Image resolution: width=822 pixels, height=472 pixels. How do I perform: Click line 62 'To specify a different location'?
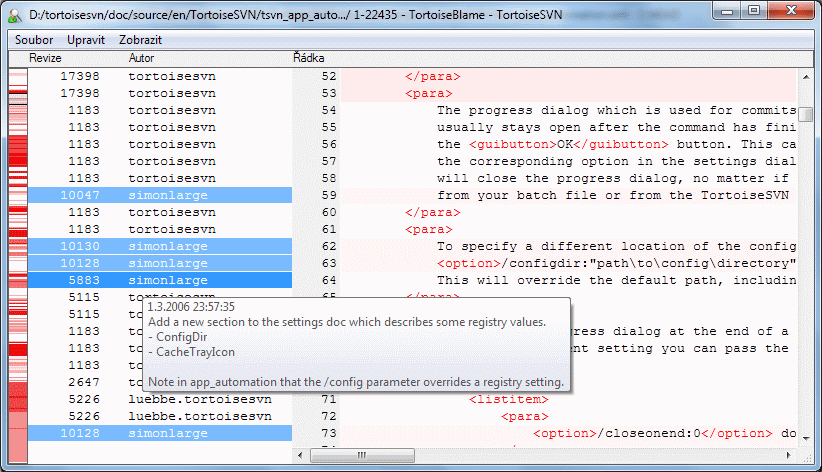616,246
